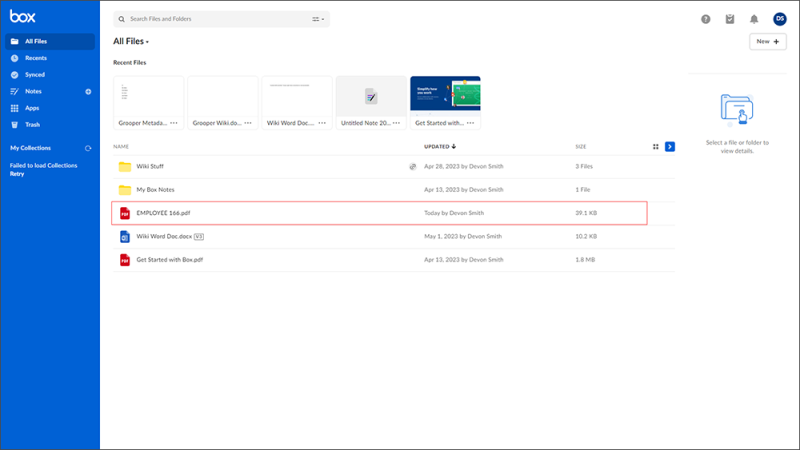The width and height of the screenshot is (800, 450).
Task: Click the All Files folder icon
Action: click(14, 41)
